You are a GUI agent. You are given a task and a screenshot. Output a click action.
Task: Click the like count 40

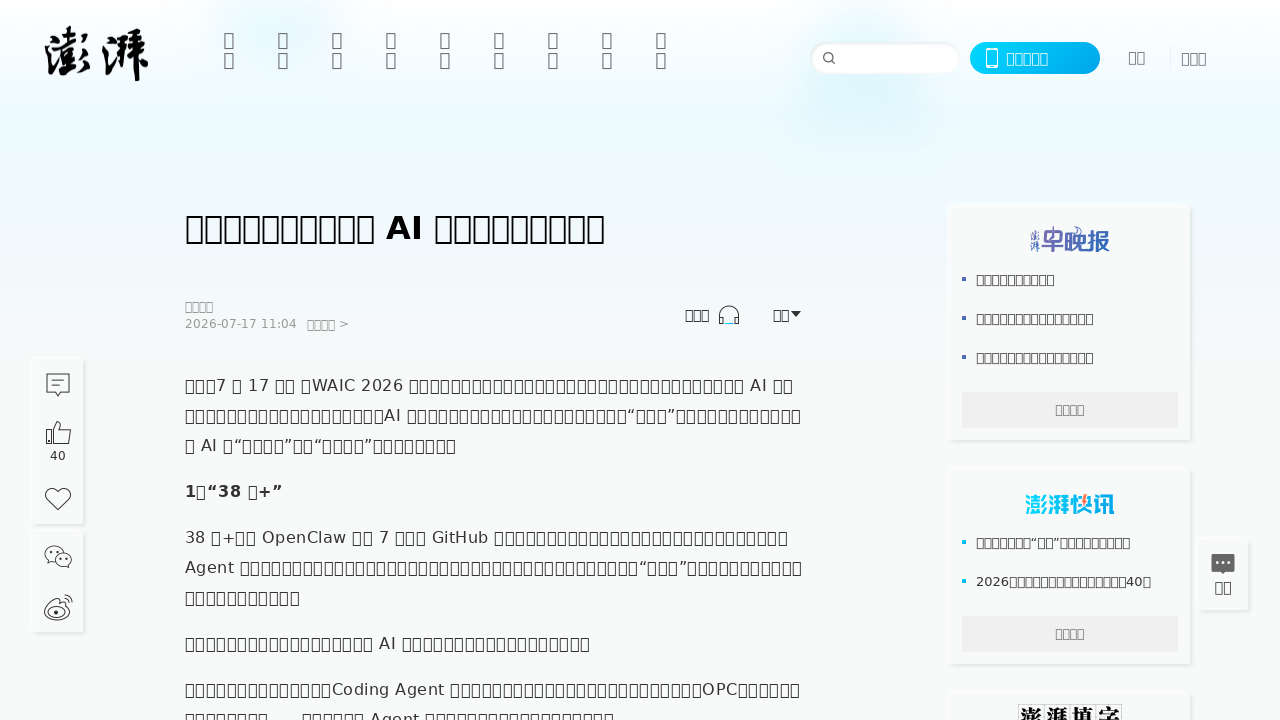(58, 456)
